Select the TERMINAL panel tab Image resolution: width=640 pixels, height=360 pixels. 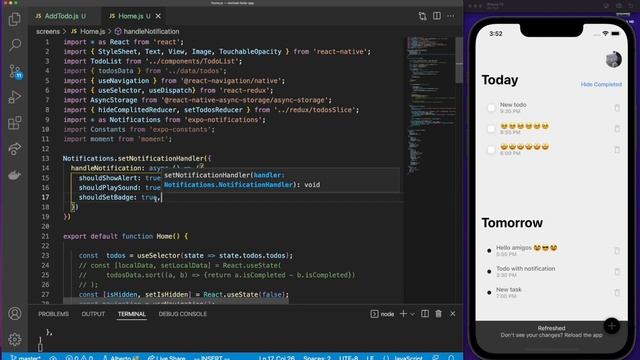[131, 314]
